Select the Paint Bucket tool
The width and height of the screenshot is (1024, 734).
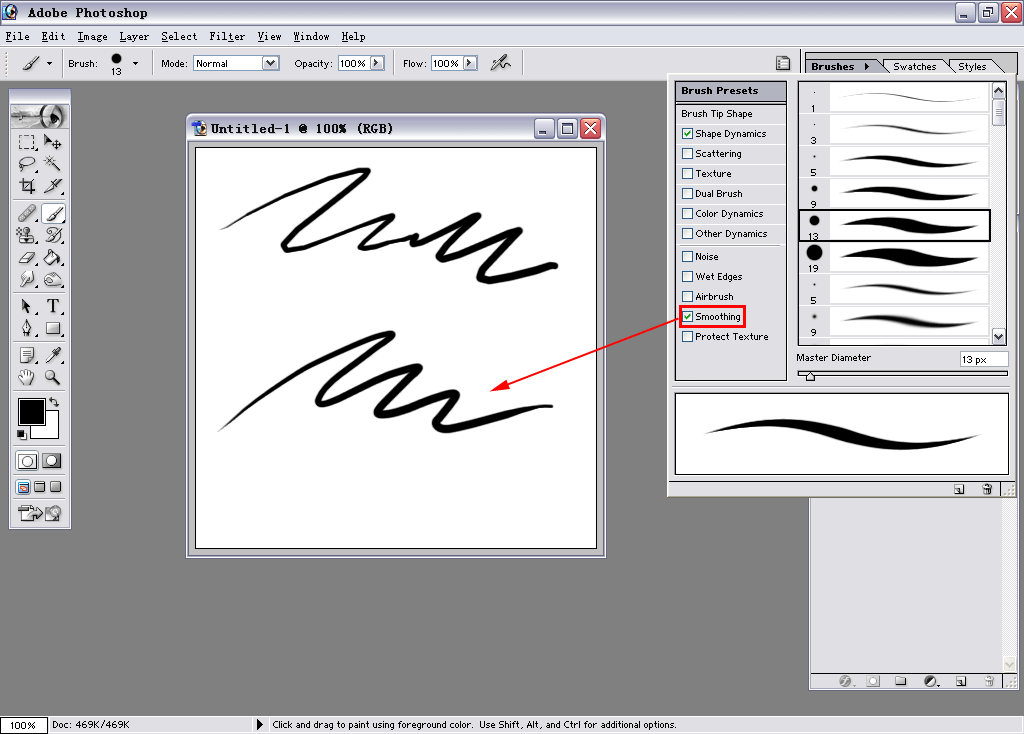[52, 257]
